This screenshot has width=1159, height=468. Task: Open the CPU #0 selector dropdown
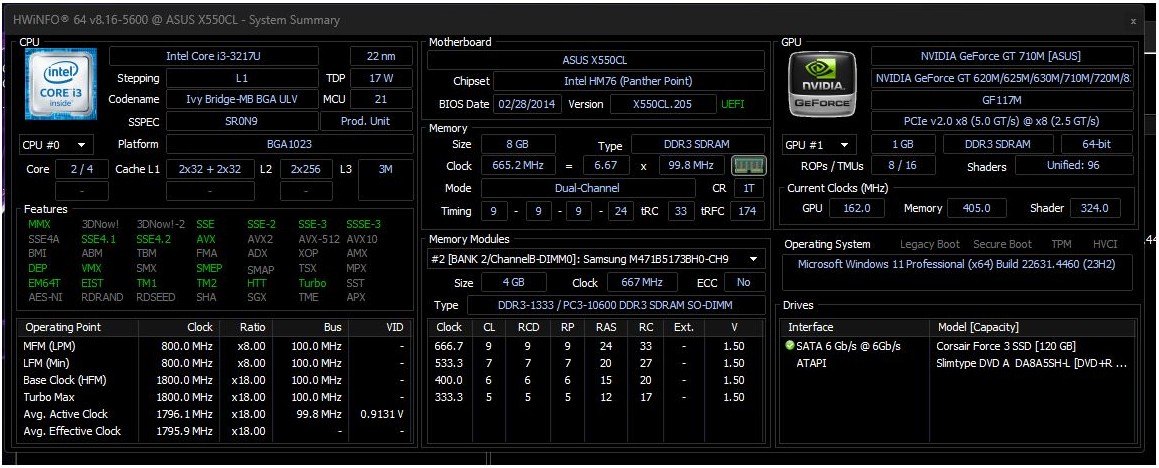click(55, 144)
